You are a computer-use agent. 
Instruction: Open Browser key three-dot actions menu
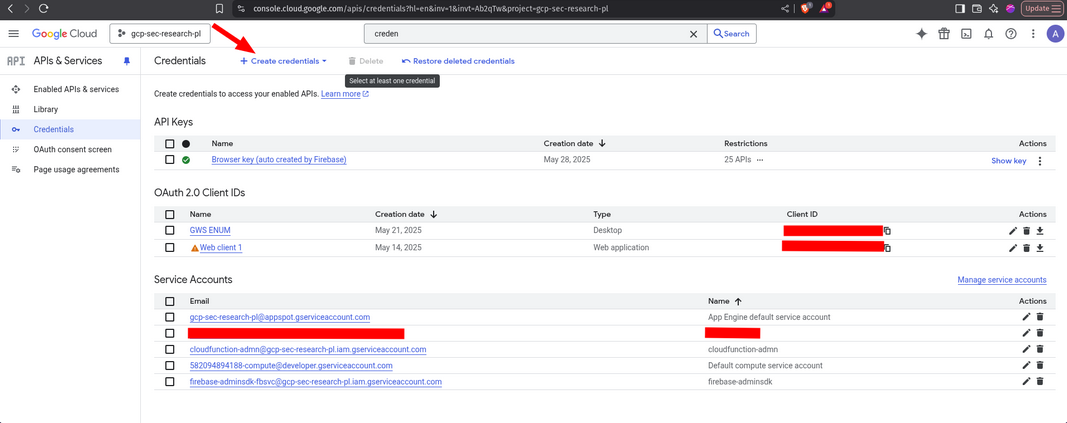[x=1039, y=161]
